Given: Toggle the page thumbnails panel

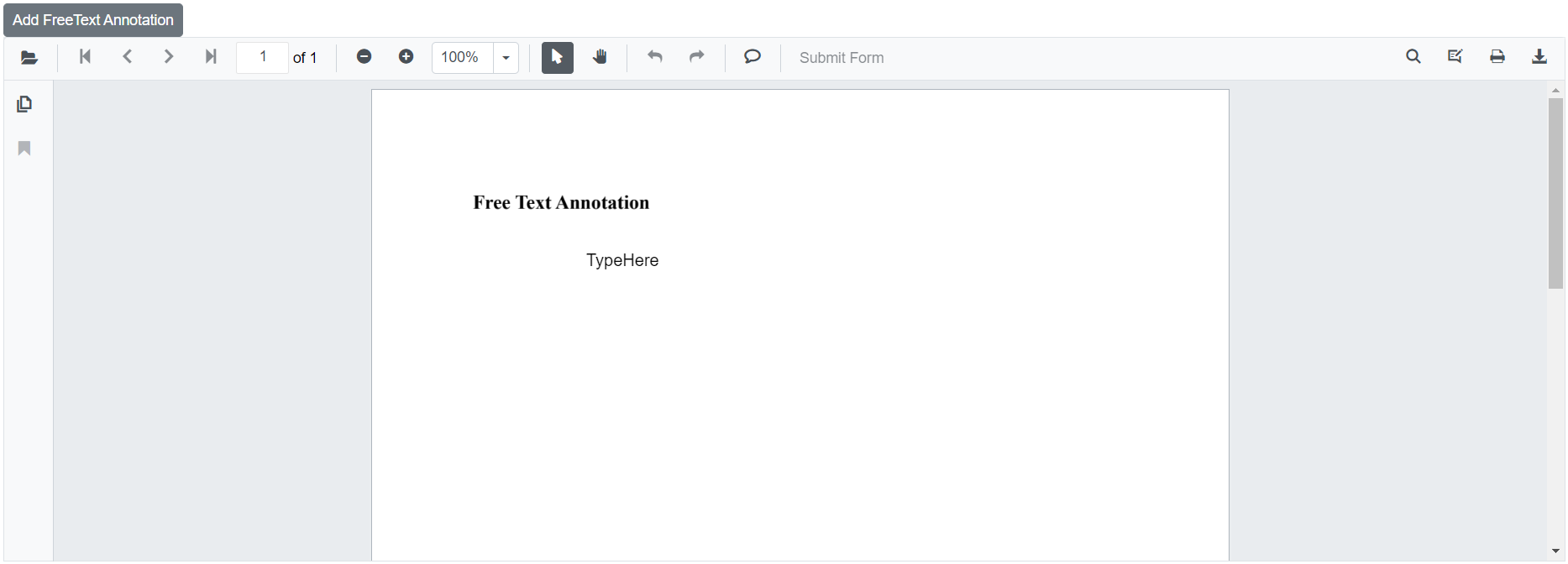Looking at the screenshot, I should [24, 104].
